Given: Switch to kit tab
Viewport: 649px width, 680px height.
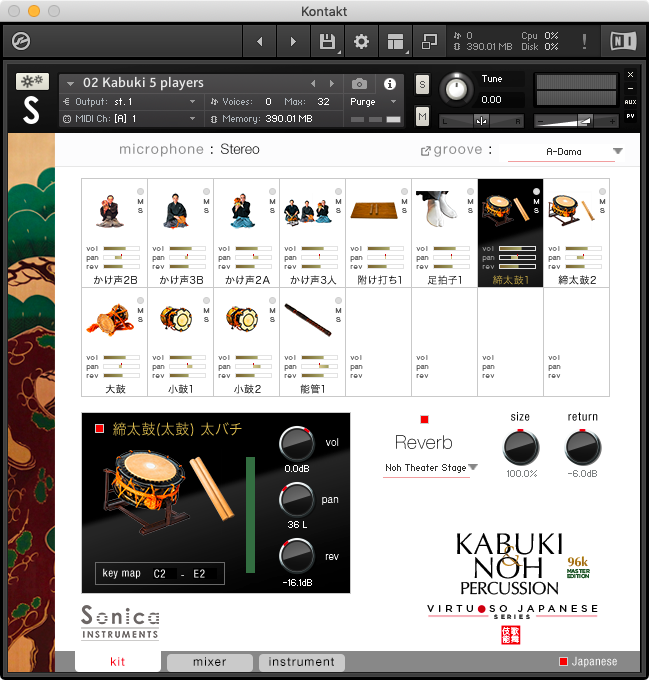Looking at the screenshot, I should [117, 662].
